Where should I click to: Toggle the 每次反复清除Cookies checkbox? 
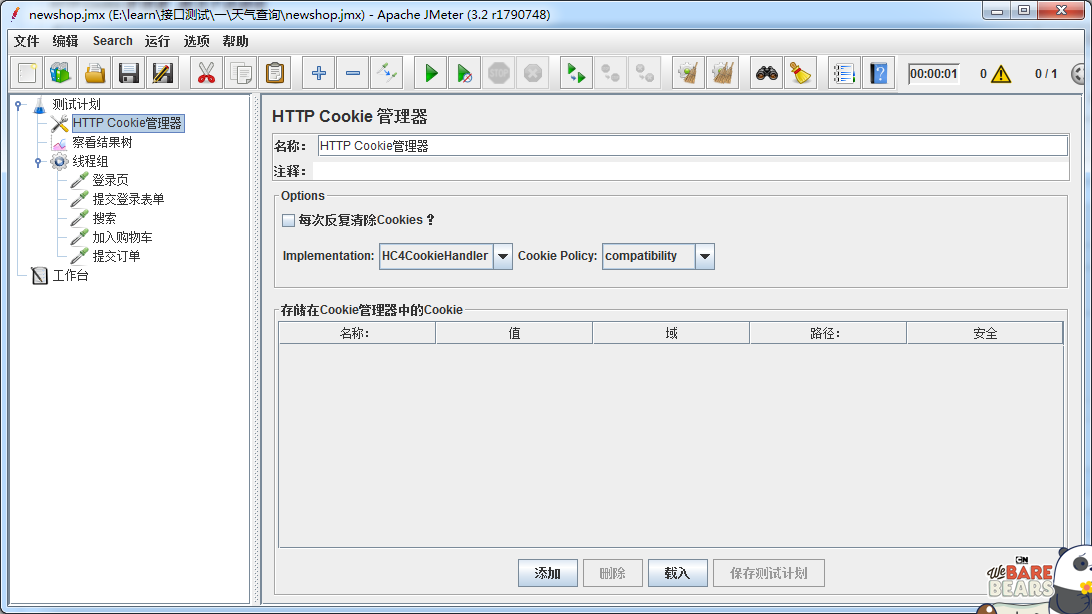pyautogui.click(x=288, y=221)
